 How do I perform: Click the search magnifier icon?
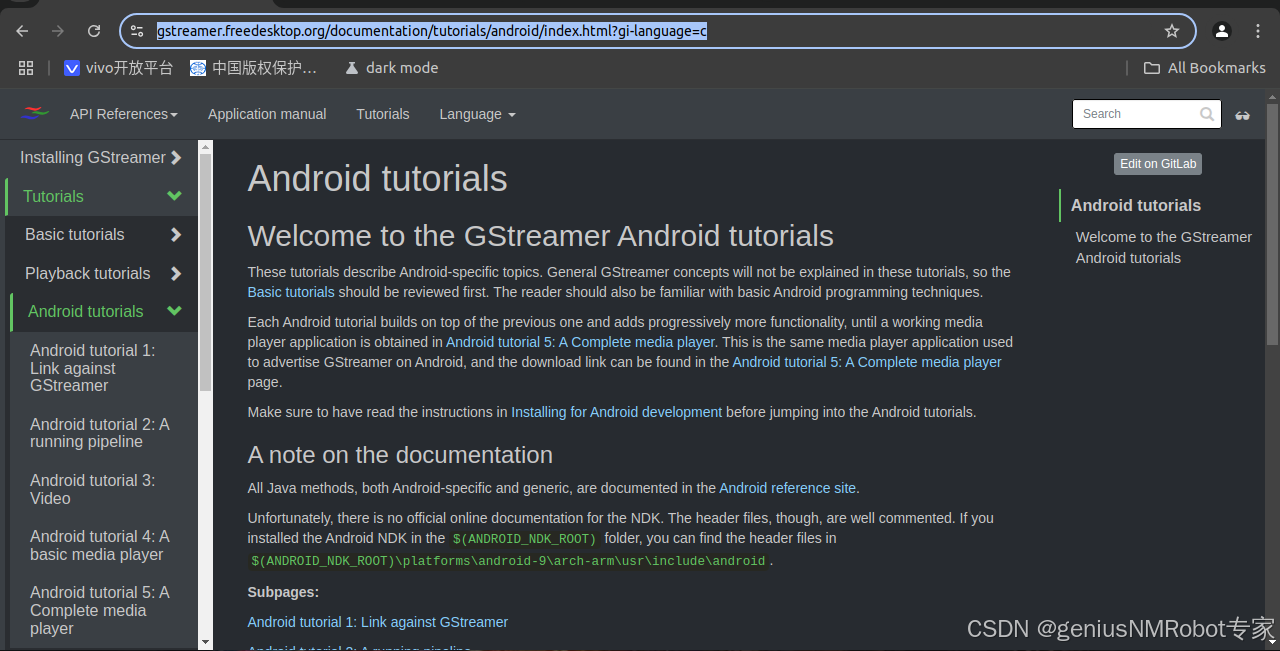(1208, 114)
